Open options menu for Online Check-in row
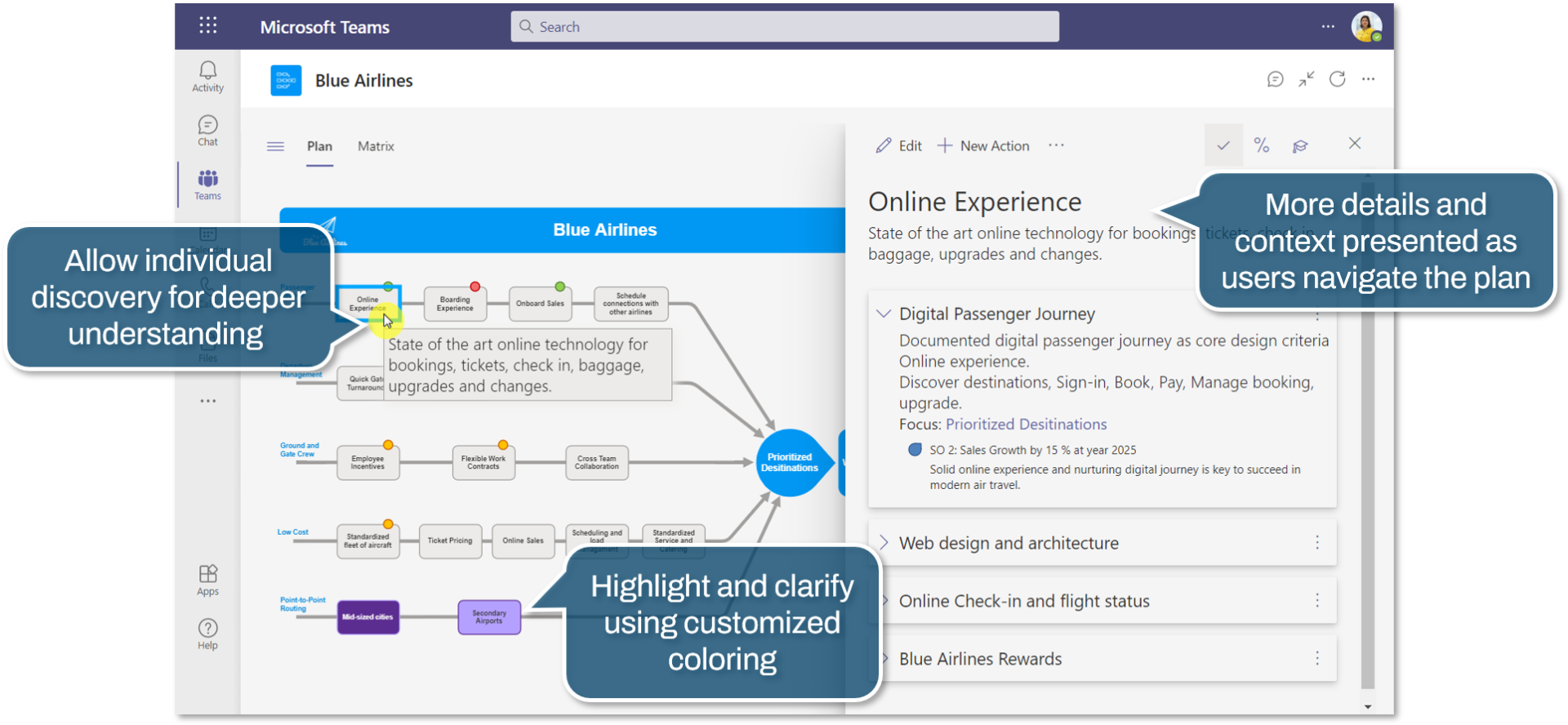This screenshot has height=725, width=1568. (1317, 600)
